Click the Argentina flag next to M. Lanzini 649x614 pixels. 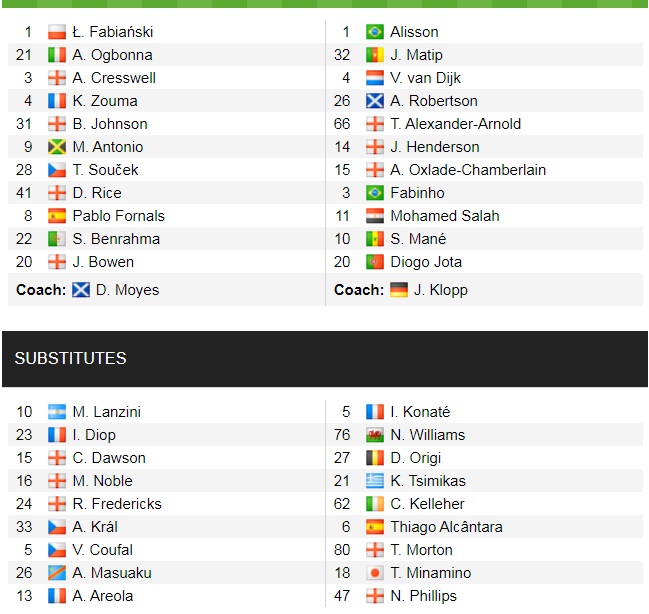(x=57, y=412)
